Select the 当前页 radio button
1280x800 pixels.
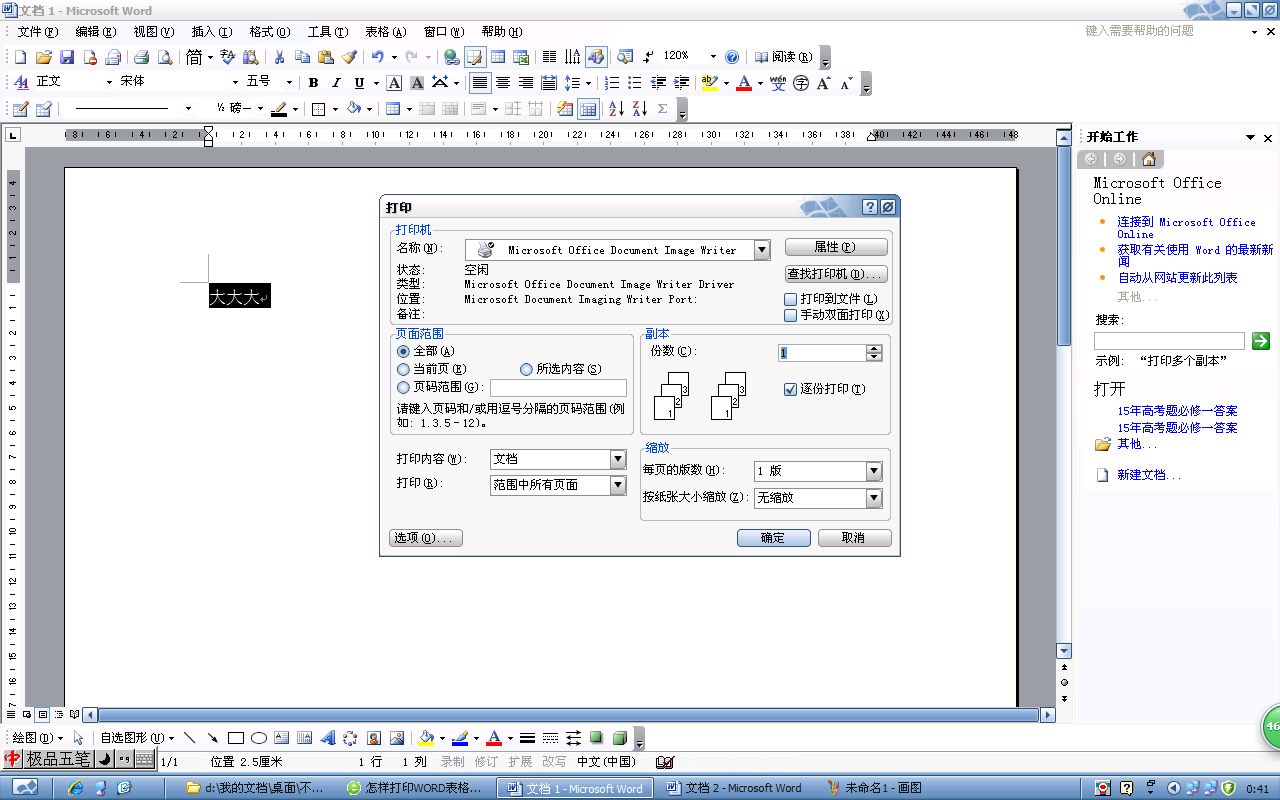point(404,369)
